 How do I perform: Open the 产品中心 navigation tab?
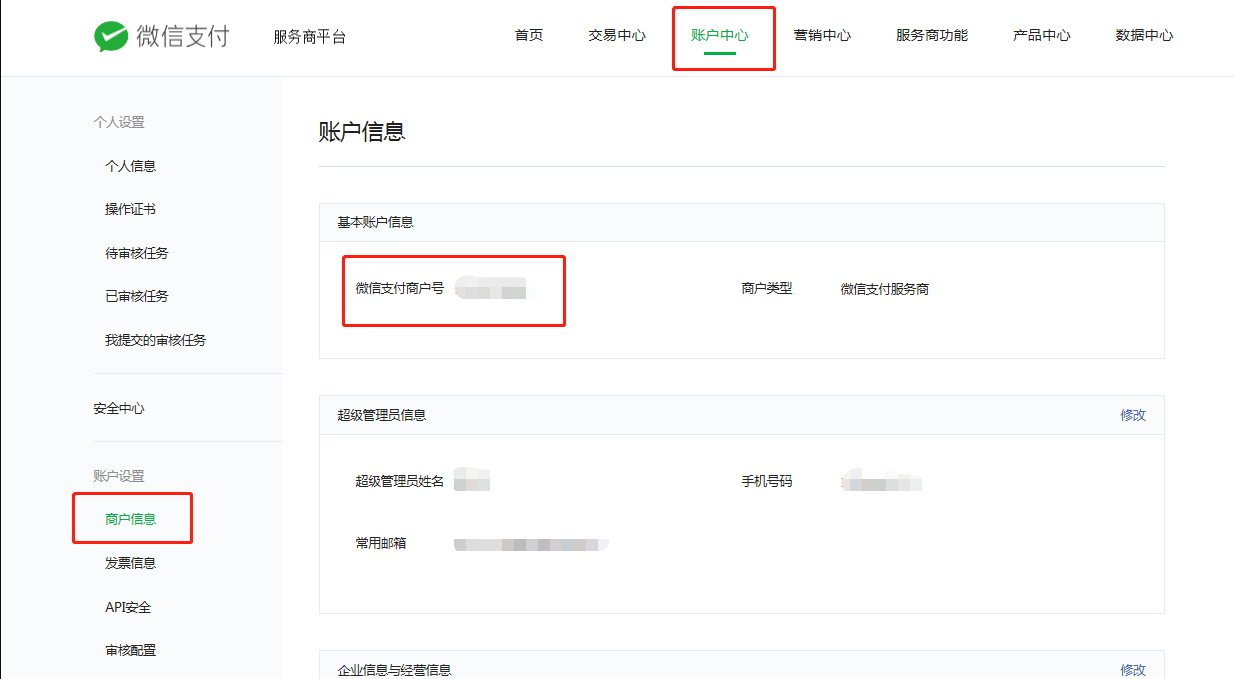point(1041,35)
